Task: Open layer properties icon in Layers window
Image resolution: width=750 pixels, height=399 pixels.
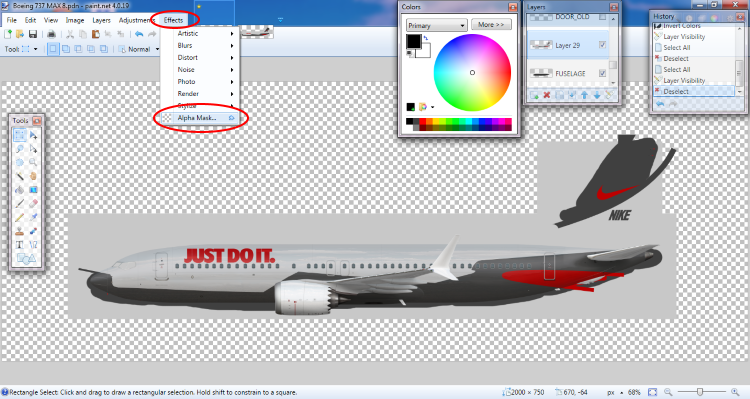Action: (x=609, y=95)
